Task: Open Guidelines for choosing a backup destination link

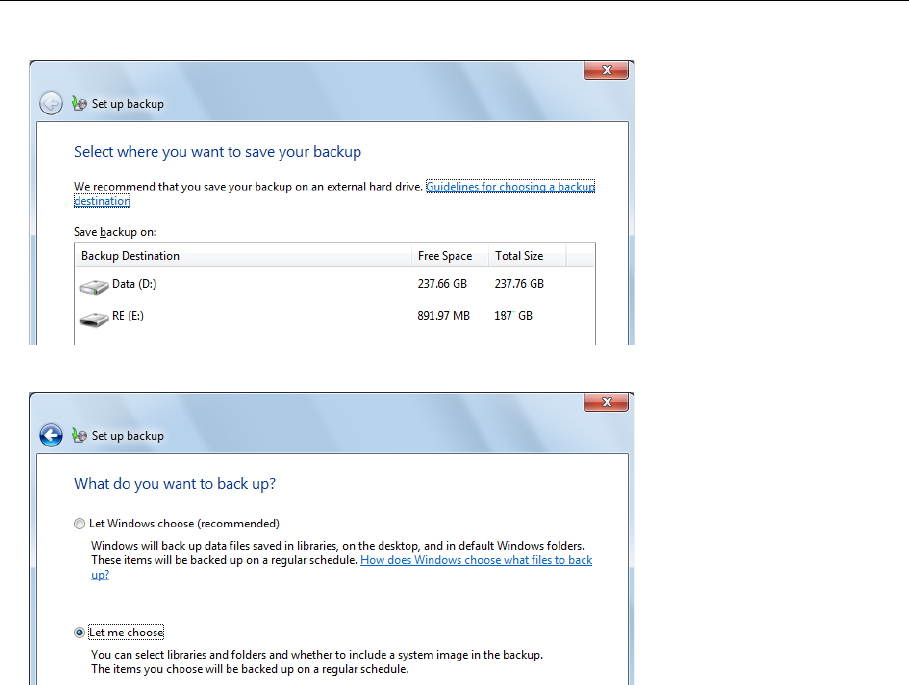Action: (510, 187)
